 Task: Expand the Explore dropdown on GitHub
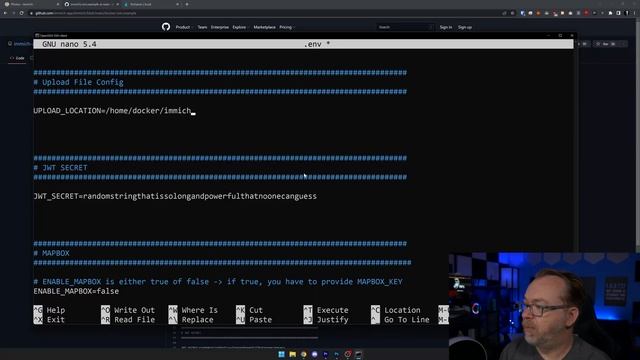point(240,27)
